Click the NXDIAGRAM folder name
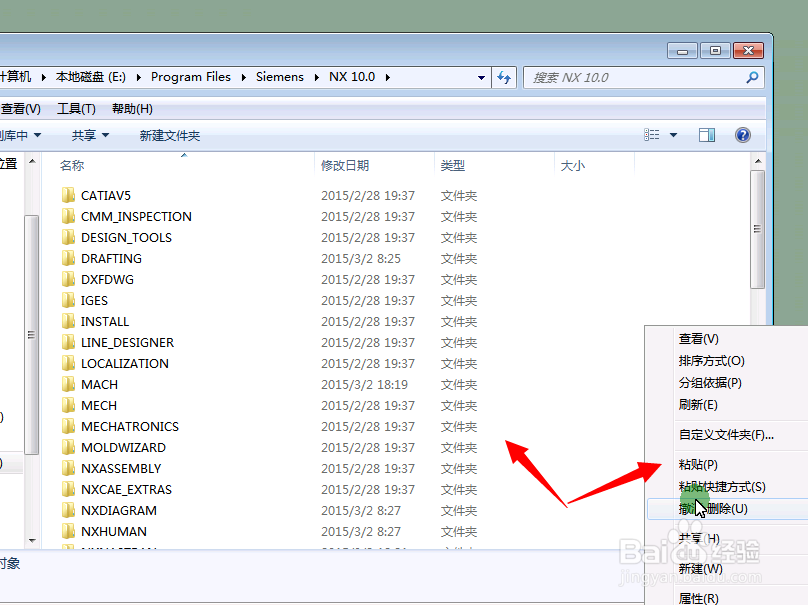This screenshot has height=605, width=808. (x=119, y=510)
